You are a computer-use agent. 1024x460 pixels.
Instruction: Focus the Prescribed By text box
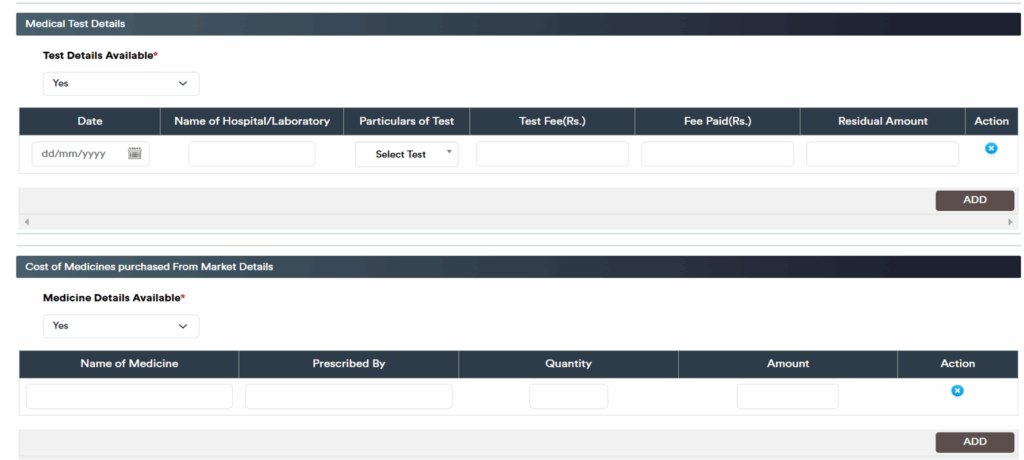click(348, 397)
